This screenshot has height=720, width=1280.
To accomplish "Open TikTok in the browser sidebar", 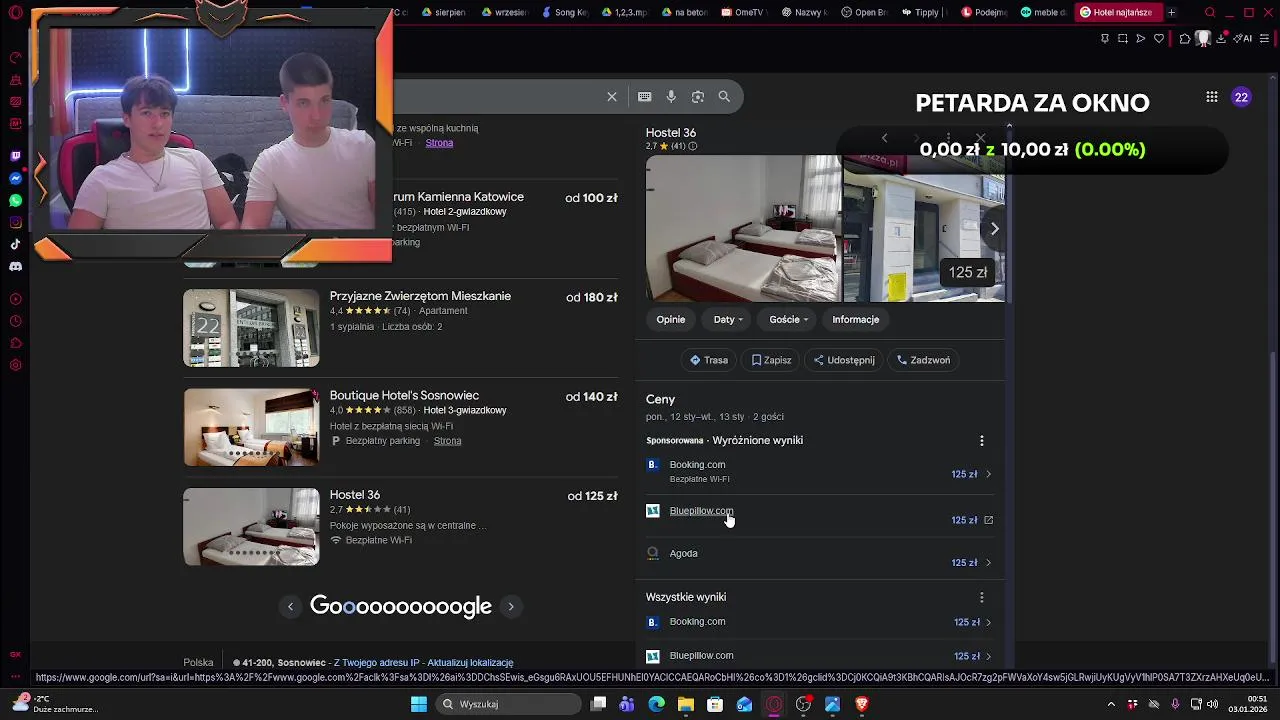I will 15,244.
